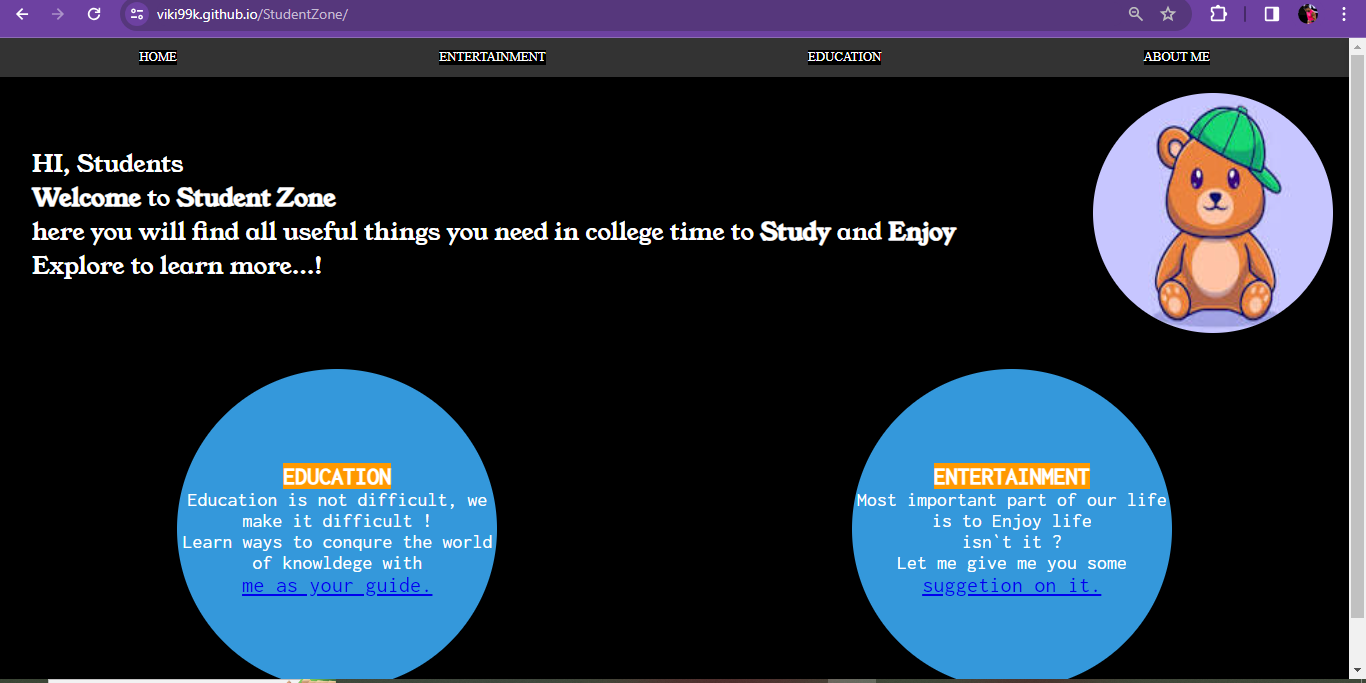
Task: Reload the Student Zone page
Action: click(94, 14)
